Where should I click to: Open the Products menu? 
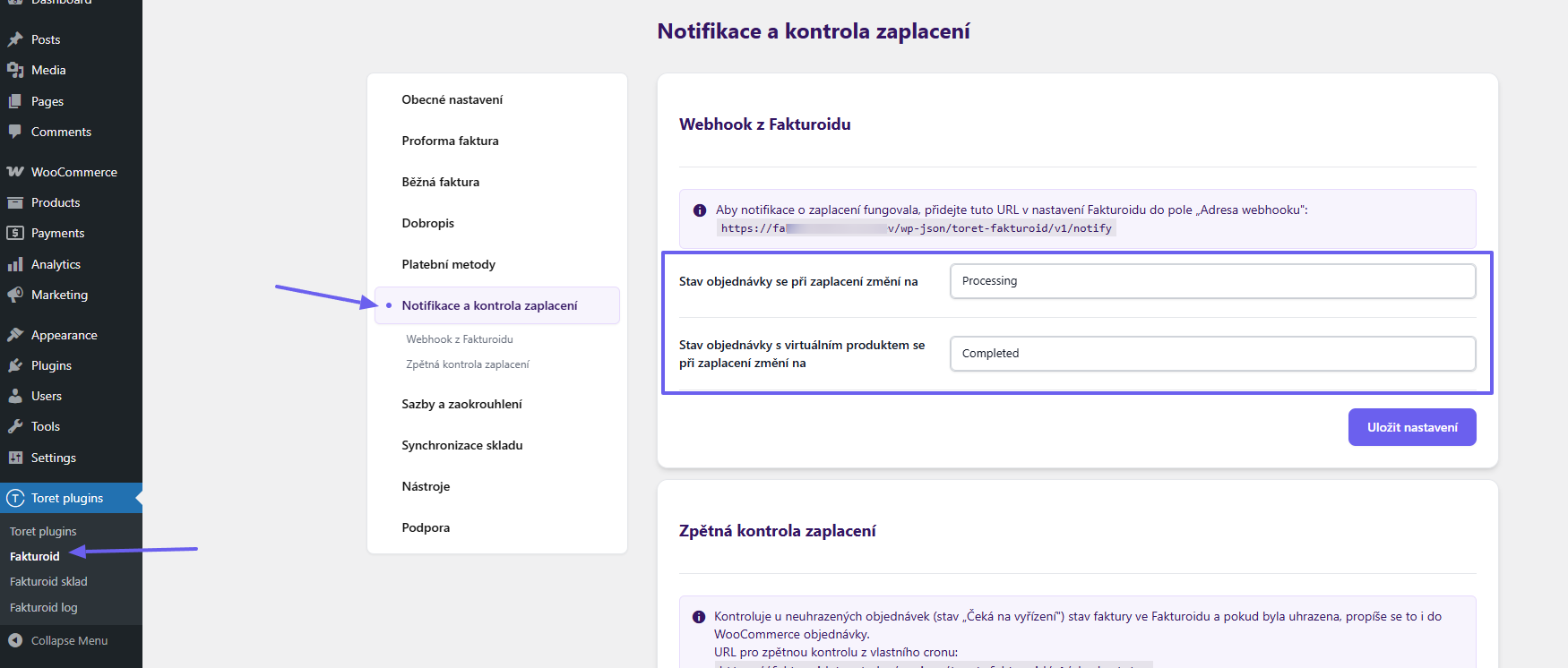(x=71, y=202)
